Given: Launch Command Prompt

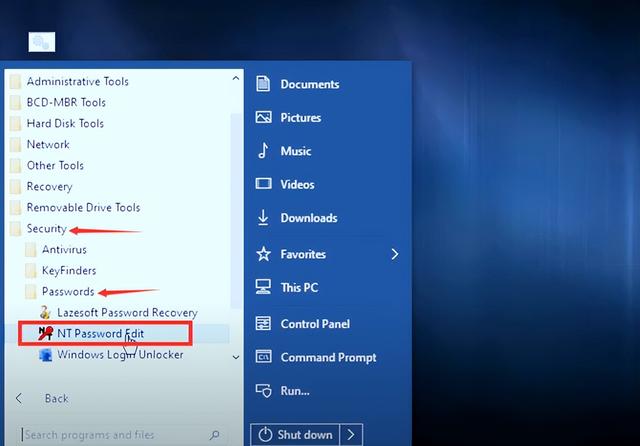Looking at the screenshot, I should tap(327, 357).
